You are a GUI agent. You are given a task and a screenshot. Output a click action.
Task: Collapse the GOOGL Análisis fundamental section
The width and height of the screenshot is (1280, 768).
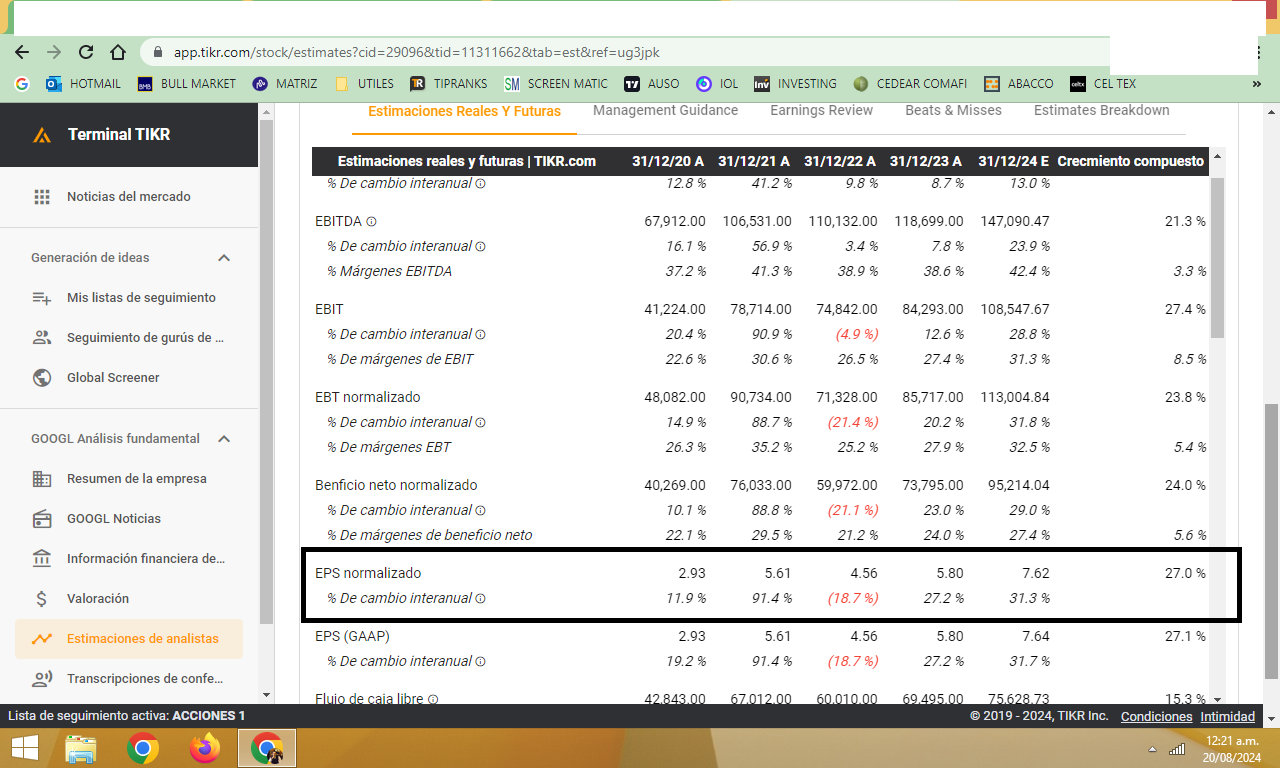click(x=224, y=439)
